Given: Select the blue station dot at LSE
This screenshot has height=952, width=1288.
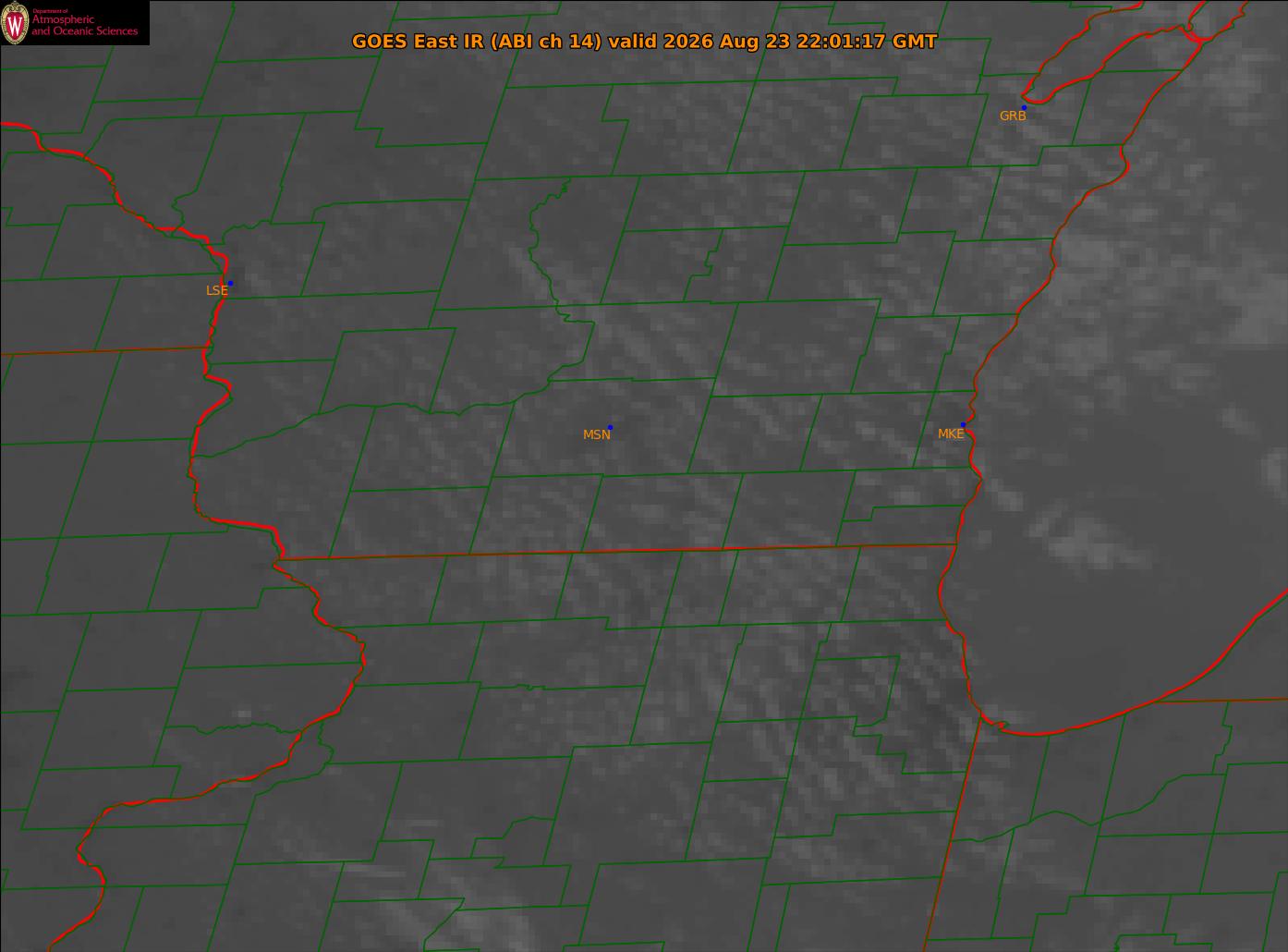Looking at the screenshot, I should [230, 283].
